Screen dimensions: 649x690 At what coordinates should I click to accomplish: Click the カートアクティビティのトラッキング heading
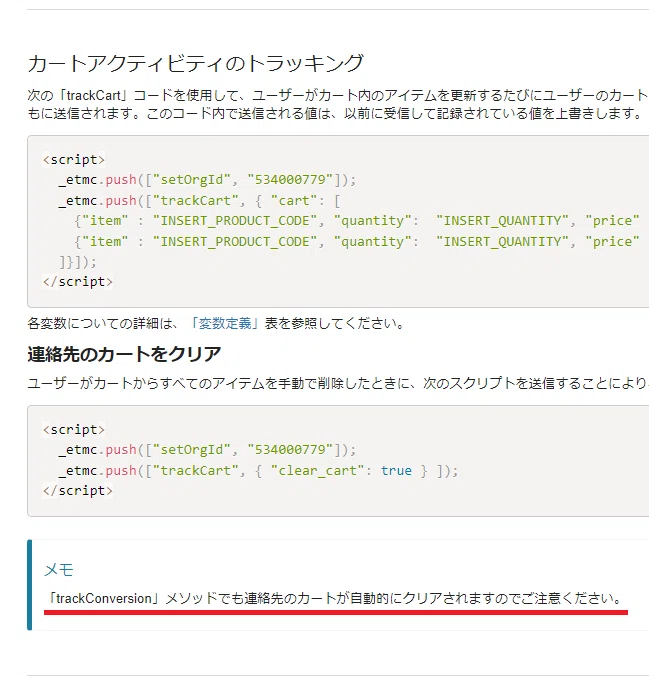click(x=196, y=63)
